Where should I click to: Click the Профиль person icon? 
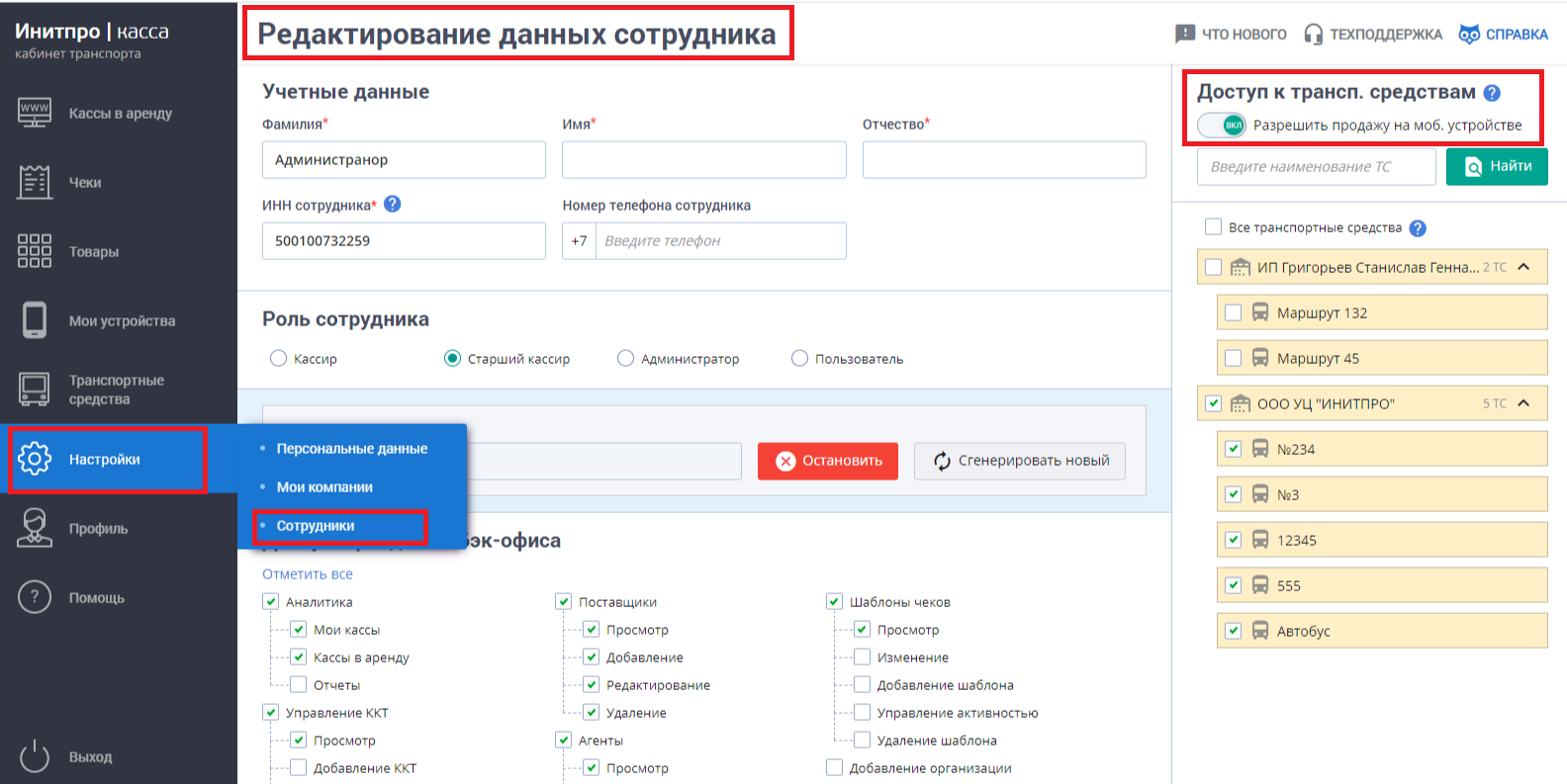(35, 528)
